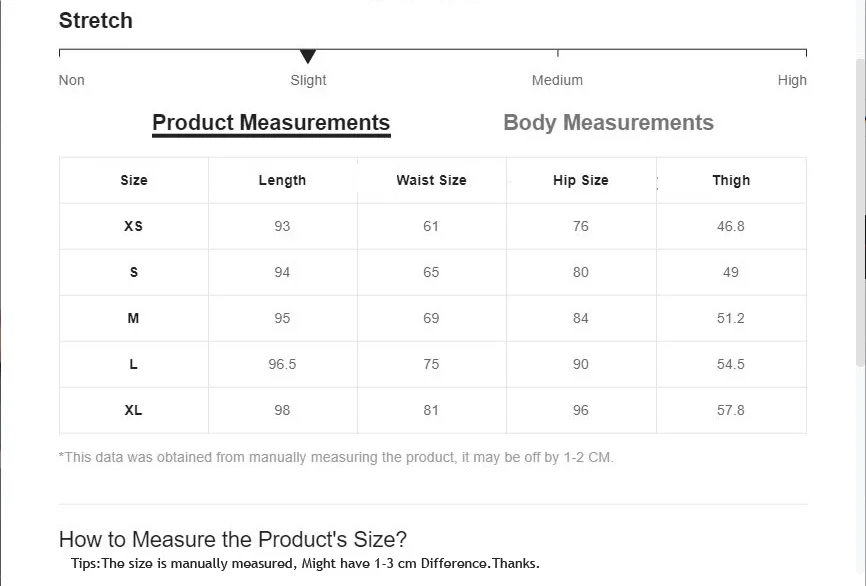Click the S size thigh value 49
Image resolution: width=866 pixels, height=586 pixels.
pyautogui.click(x=731, y=272)
